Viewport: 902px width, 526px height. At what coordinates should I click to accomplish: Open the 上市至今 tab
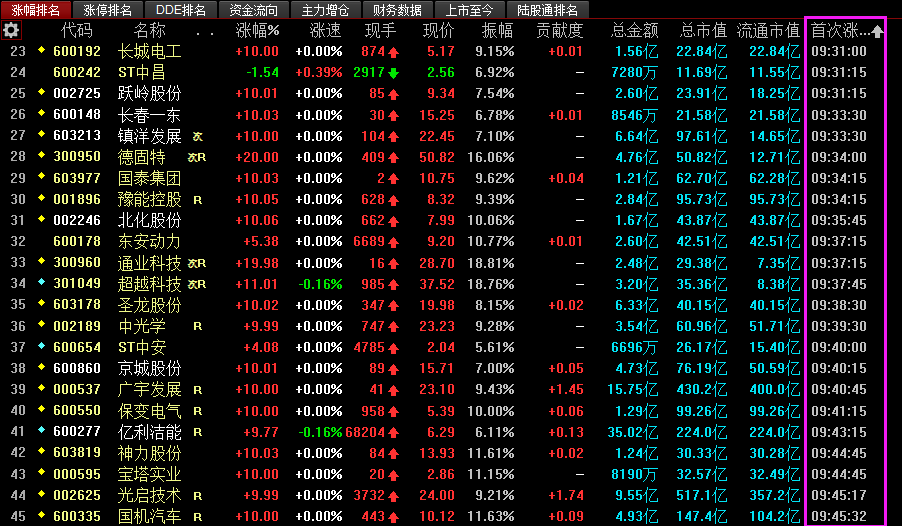pos(469,10)
